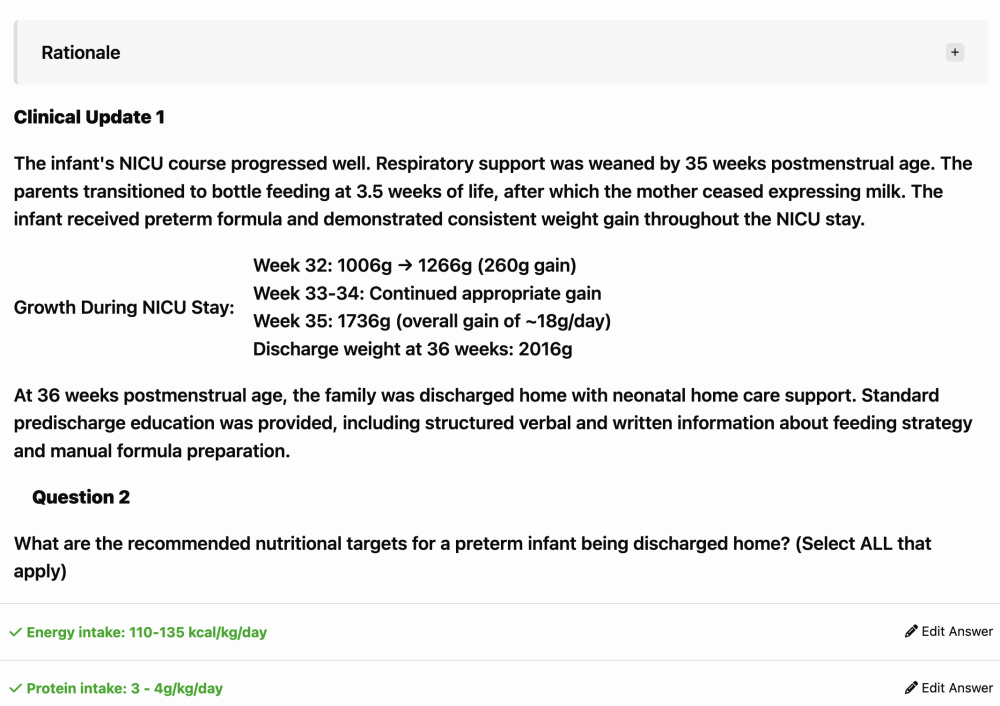This screenshot has width=1000, height=706.
Task: Click the Discharge weight at 36 weeks line
Action: [x=413, y=349]
